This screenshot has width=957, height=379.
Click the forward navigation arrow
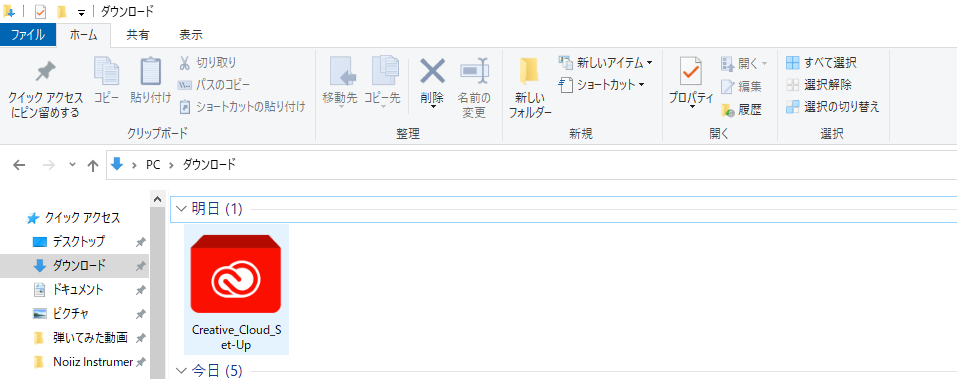coord(50,165)
